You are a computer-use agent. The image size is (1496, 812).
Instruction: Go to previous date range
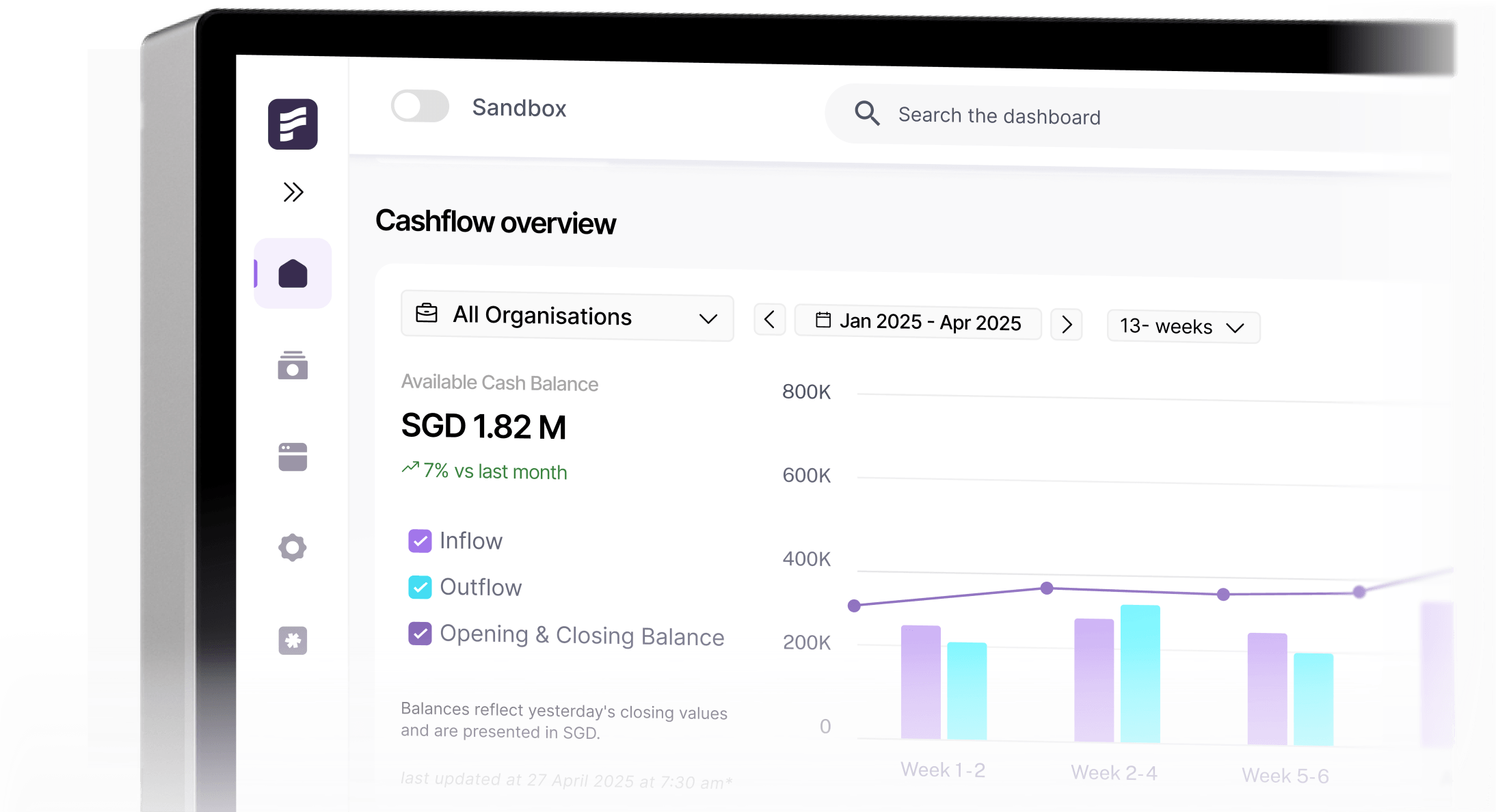coord(769,319)
